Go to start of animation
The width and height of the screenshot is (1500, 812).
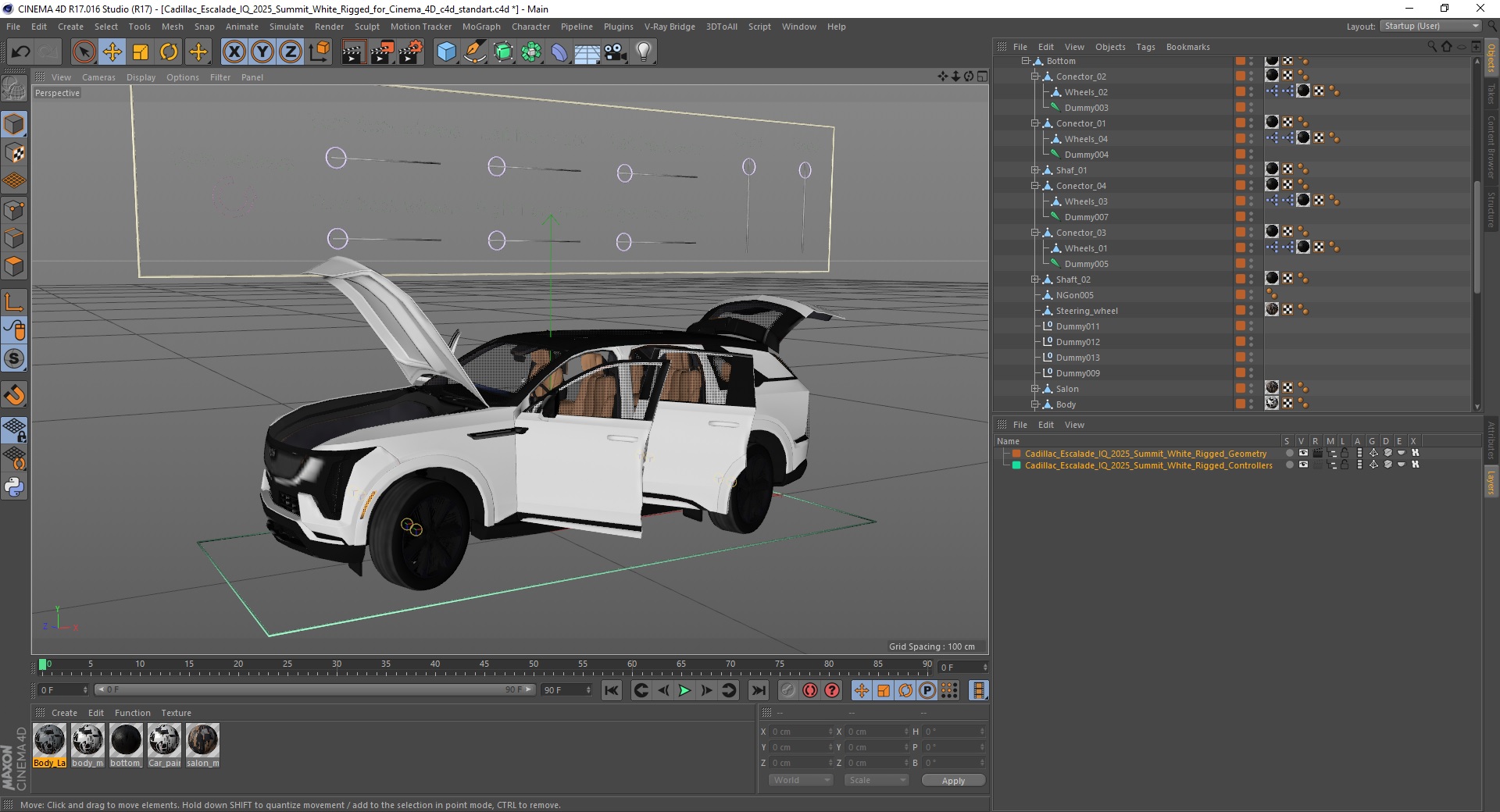[x=612, y=690]
